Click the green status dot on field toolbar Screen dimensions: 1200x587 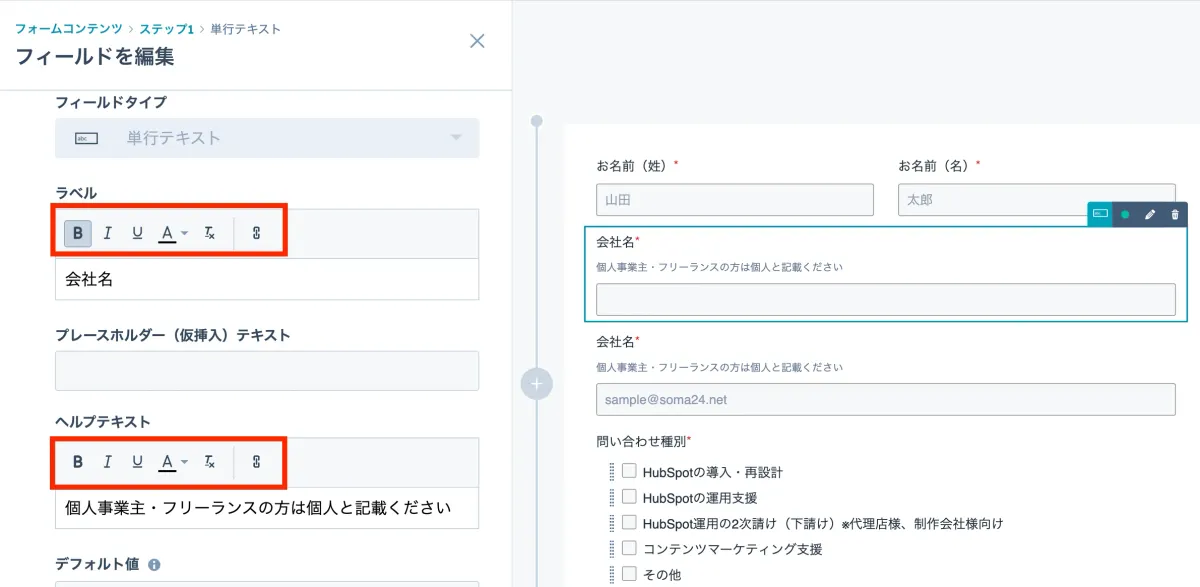point(1126,214)
